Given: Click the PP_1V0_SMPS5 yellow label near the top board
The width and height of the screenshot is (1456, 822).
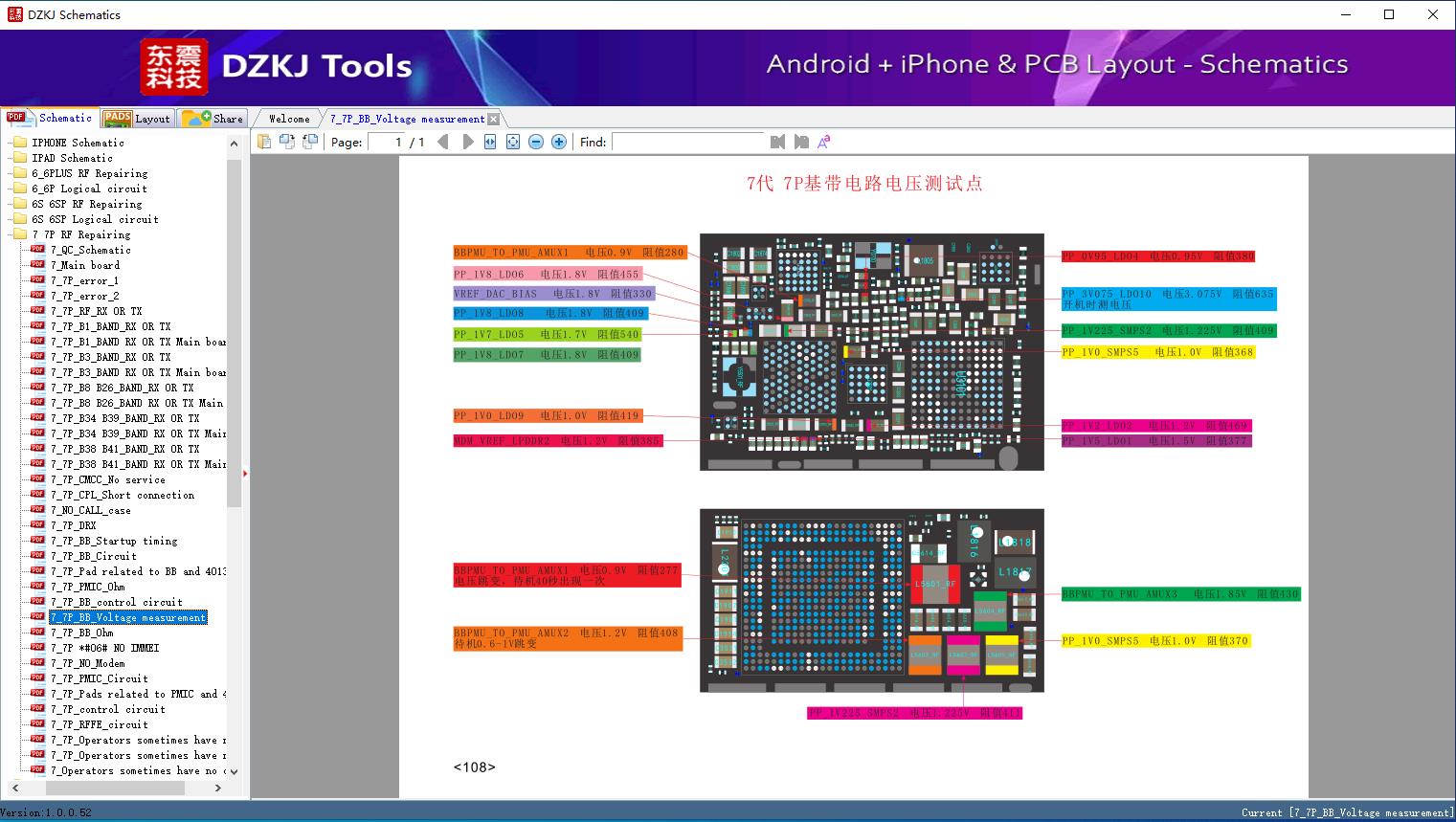Looking at the screenshot, I should (x=1157, y=352).
